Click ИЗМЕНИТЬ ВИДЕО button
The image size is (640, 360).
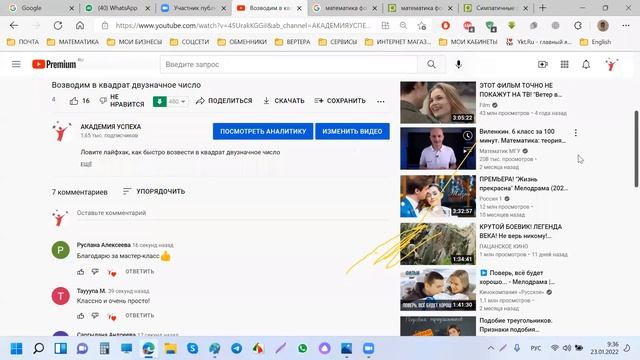(x=352, y=131)
